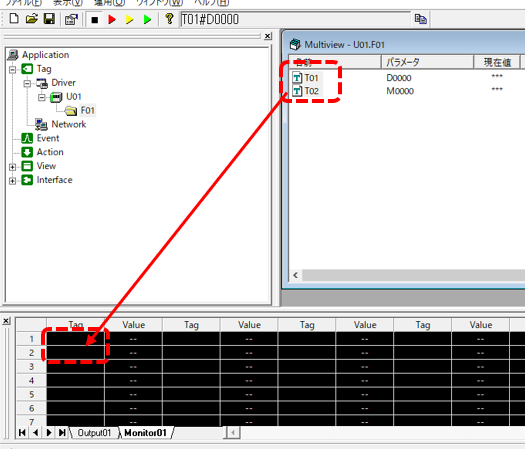Click the Network computers icon
The image size is (525, 449).
click(x=41, y=125)
